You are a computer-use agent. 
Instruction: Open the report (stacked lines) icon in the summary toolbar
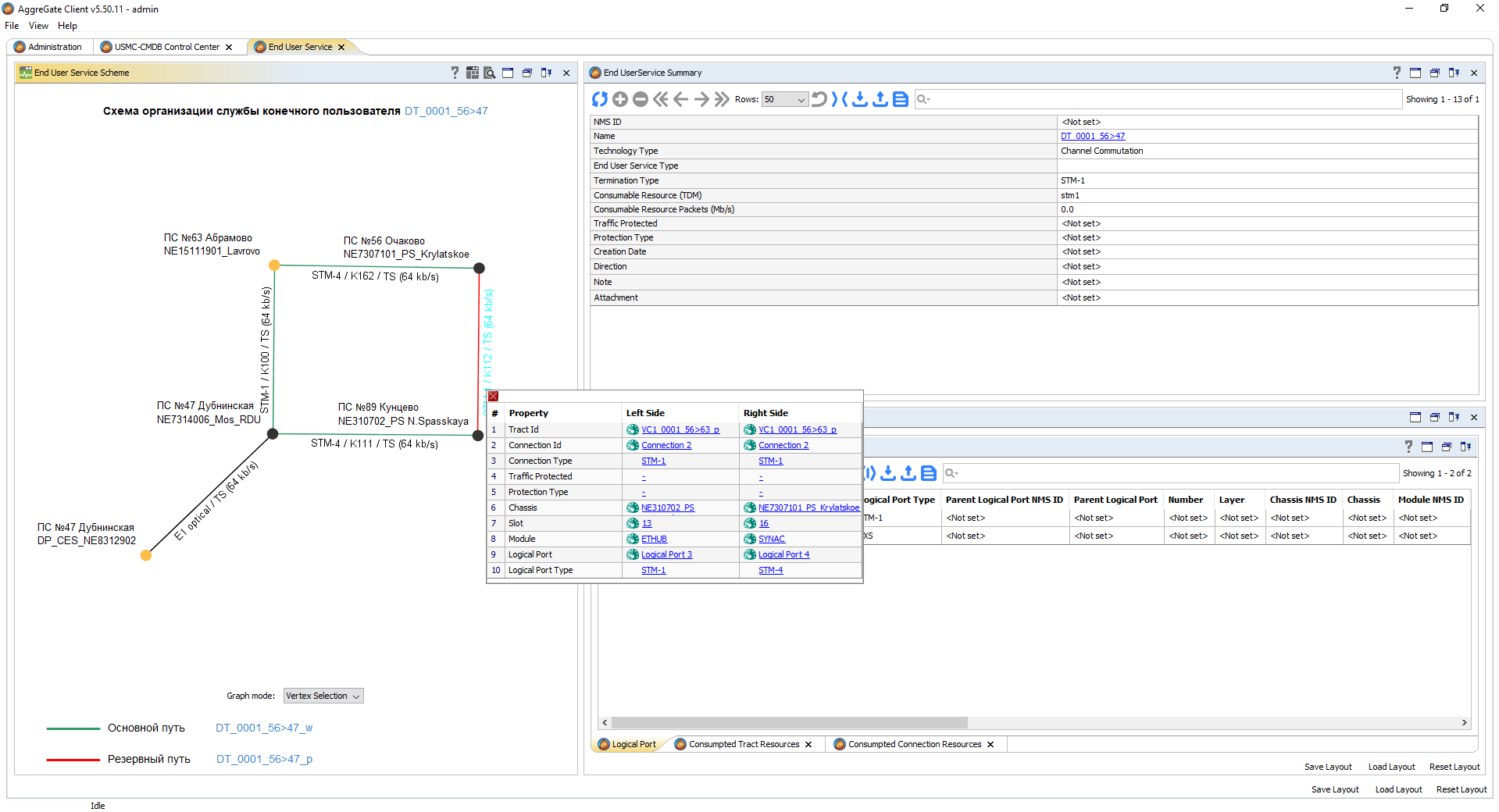(901, 99)
